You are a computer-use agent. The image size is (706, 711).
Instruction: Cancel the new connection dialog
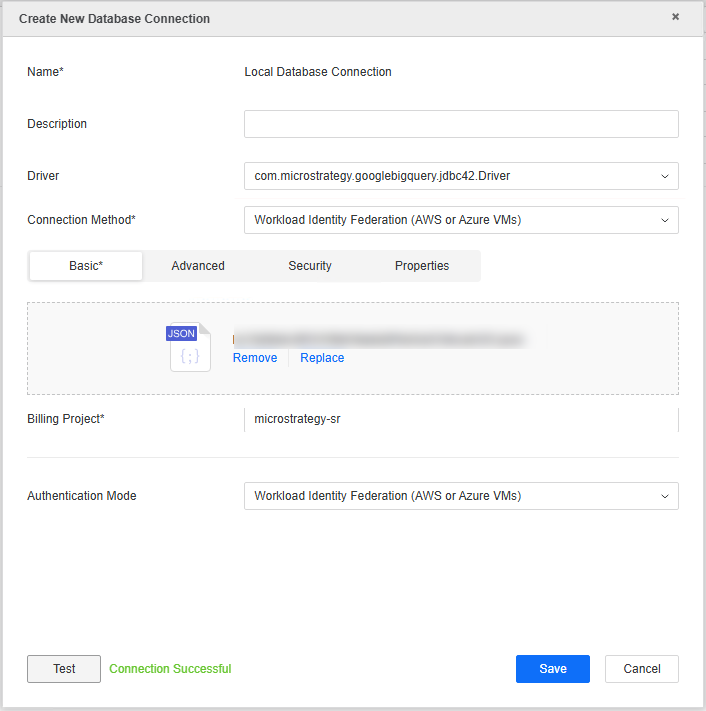pyautogui.click(x=642, y=669)
